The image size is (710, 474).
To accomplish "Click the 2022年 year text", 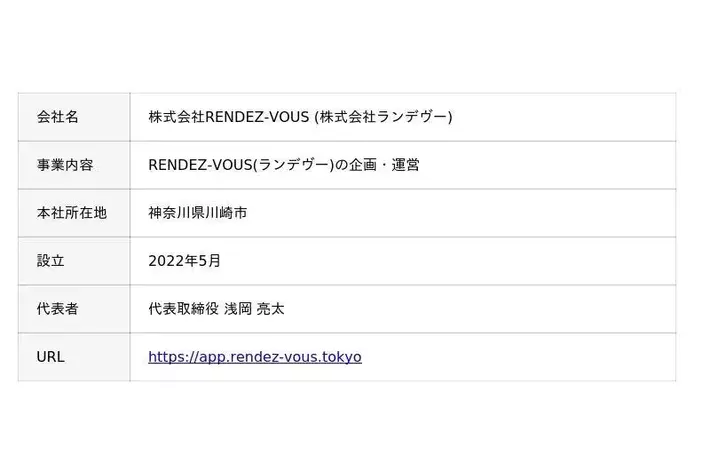I will pyautogui.click(x=177, y=261).
